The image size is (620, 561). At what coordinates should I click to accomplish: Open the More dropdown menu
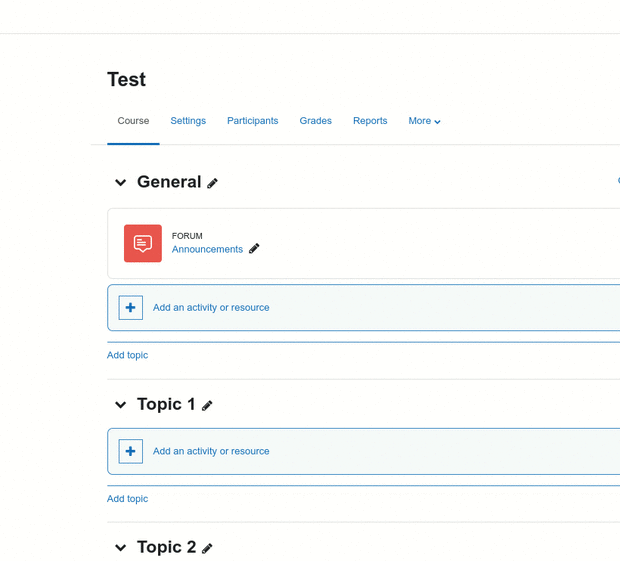coord(424,121)
